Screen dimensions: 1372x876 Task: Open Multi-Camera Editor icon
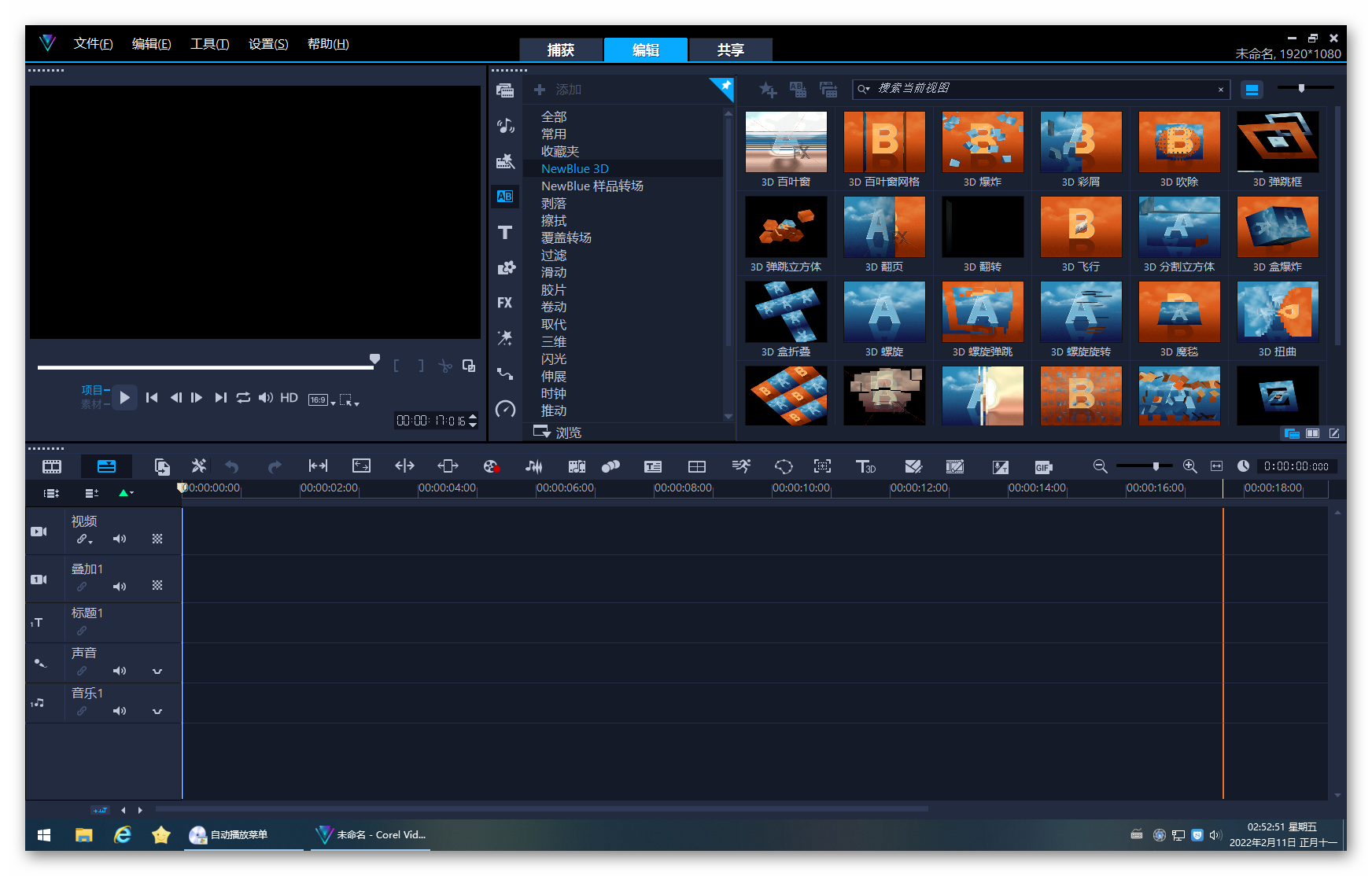pyautogui.click(x=697, y=466)
